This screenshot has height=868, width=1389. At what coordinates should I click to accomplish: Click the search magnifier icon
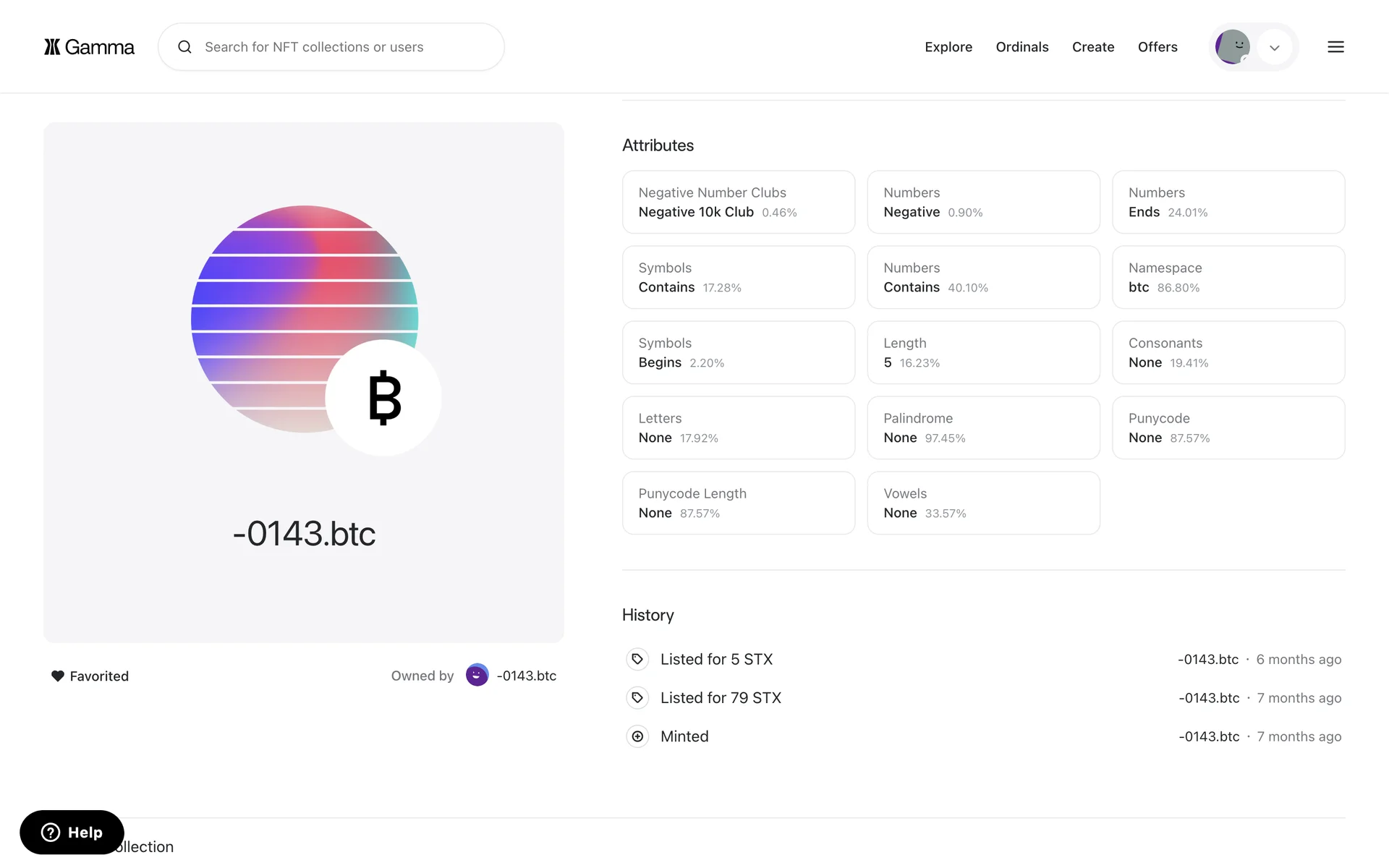(x=185, y=47)
